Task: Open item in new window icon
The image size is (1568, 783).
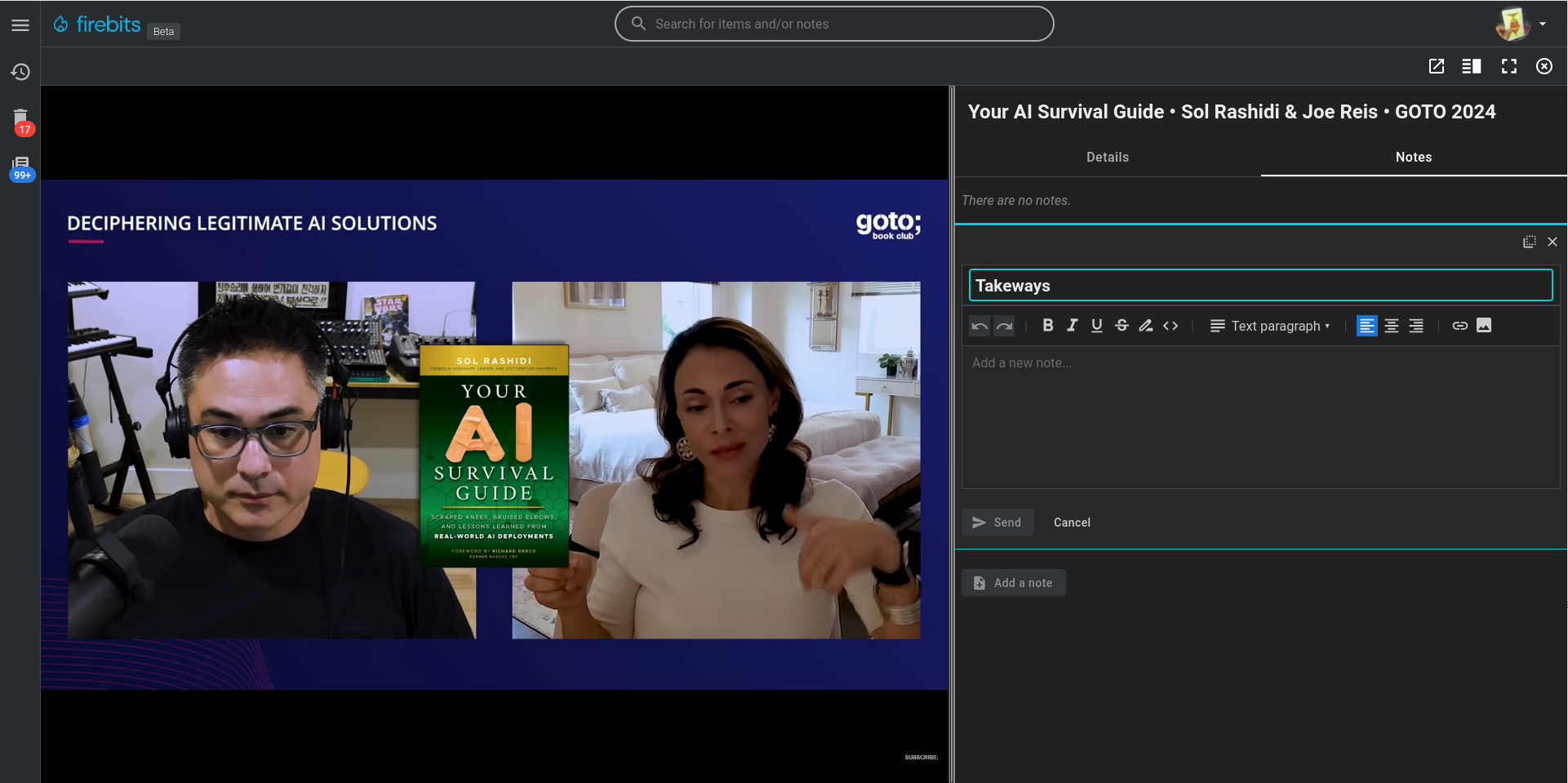Action: click(x=1437, y=66)
